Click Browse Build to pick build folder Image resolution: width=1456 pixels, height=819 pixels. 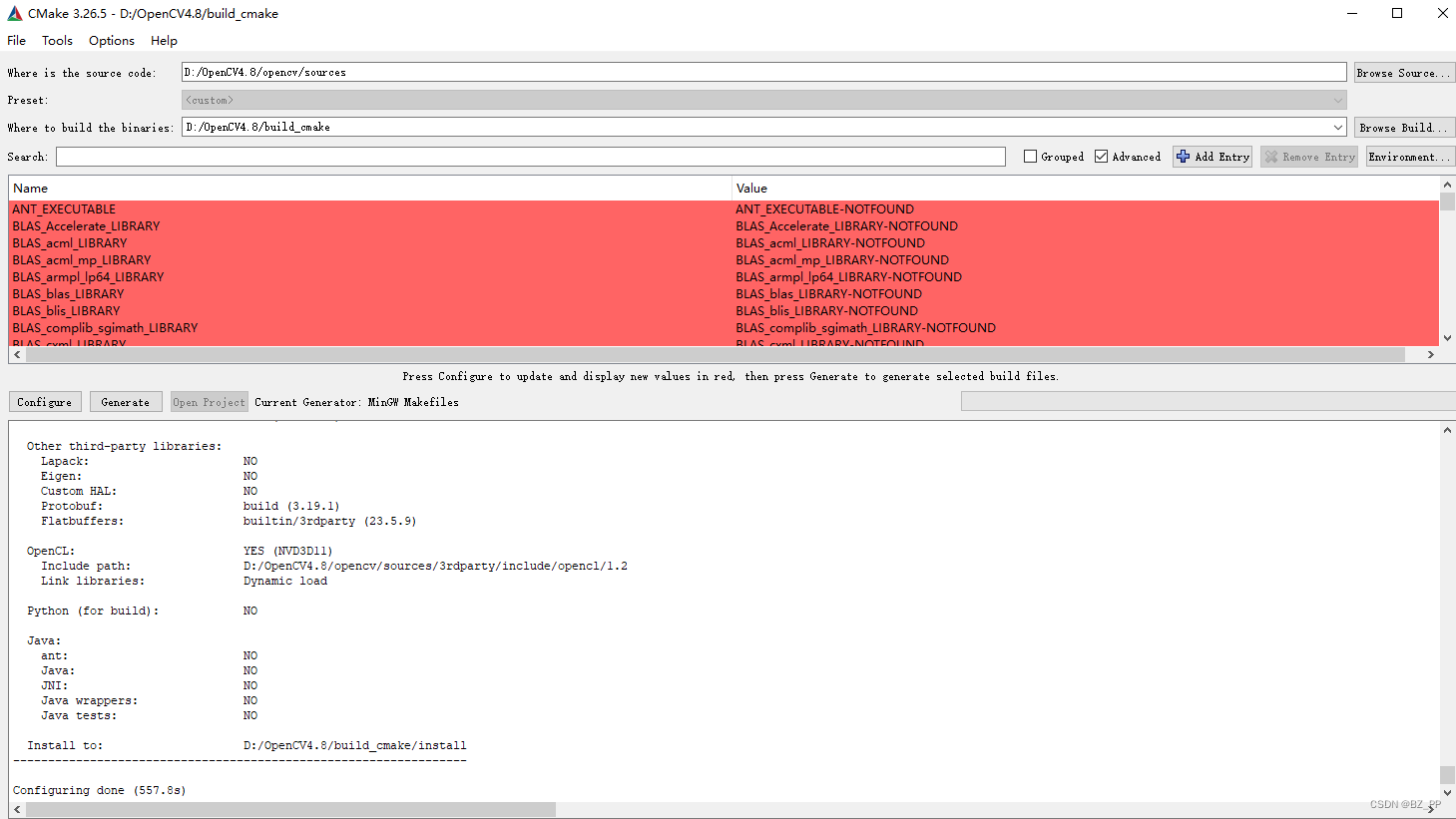(1403, 127)
